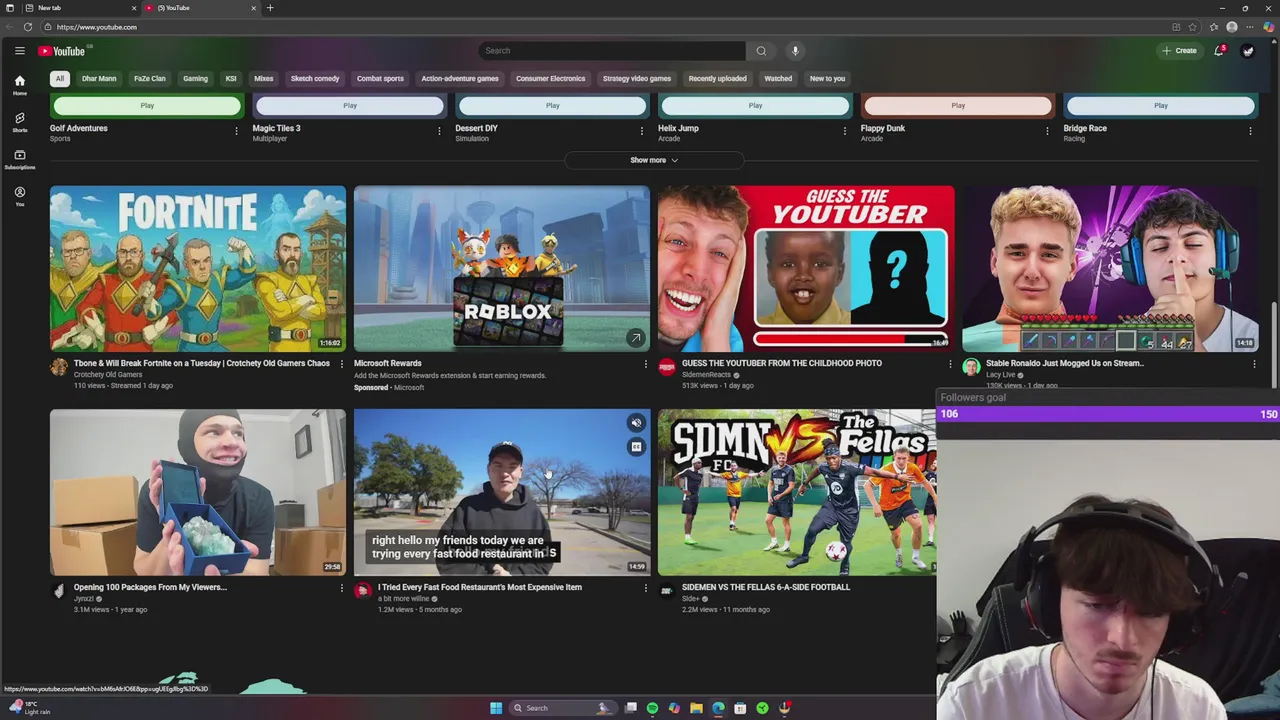Click the YouTube logo
The image size is (1280, 720).
pyautogui.click(x=62, y=51)
